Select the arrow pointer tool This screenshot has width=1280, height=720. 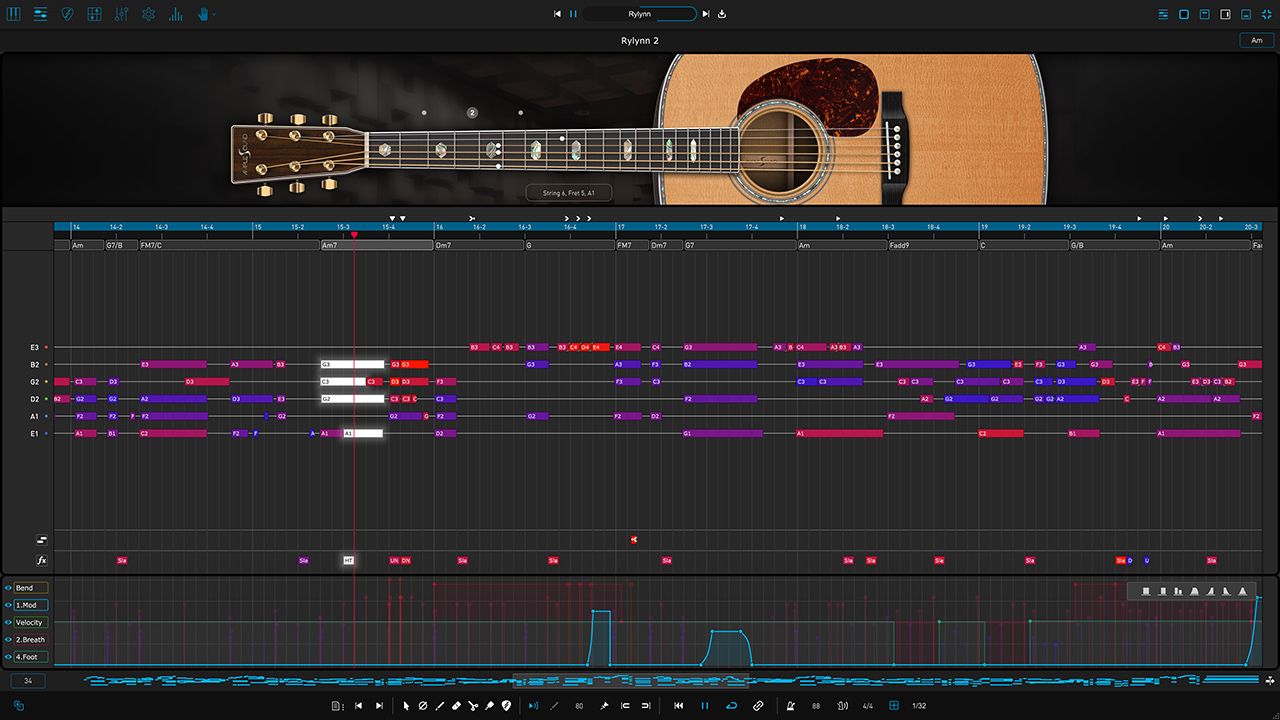[x=406, y=706]
